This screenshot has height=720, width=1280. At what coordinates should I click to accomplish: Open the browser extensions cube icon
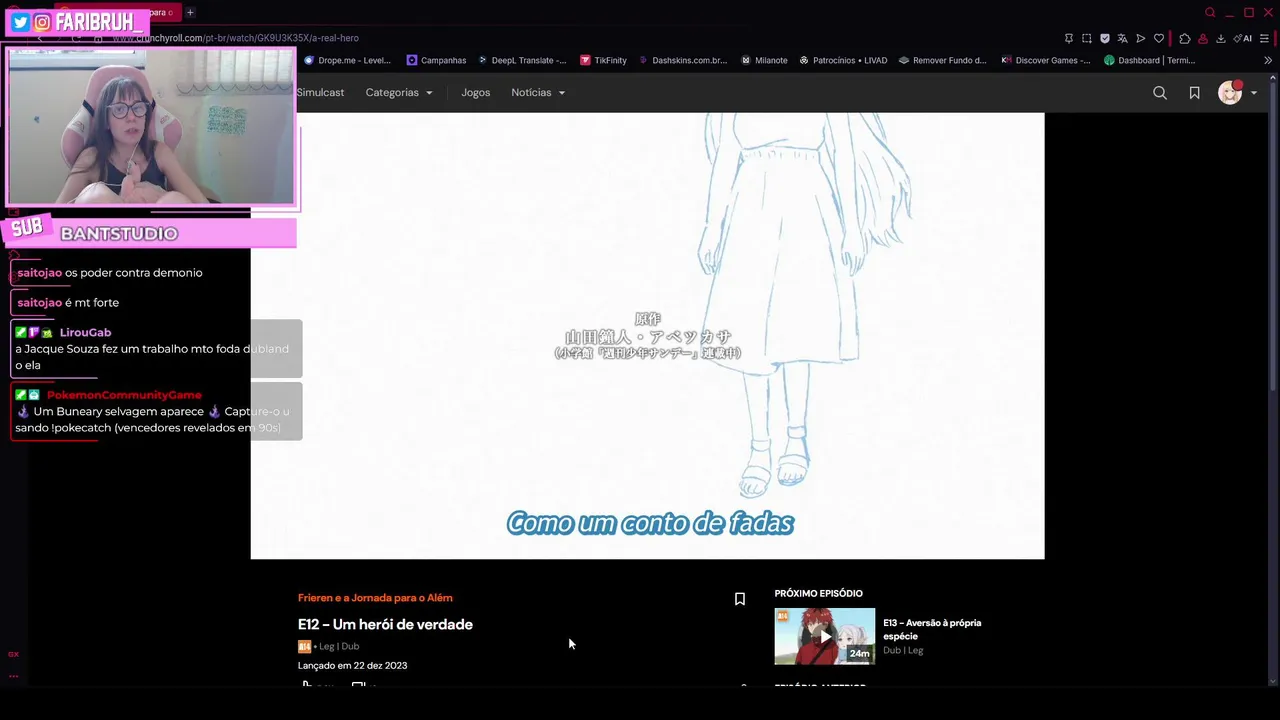[1185, 38]
